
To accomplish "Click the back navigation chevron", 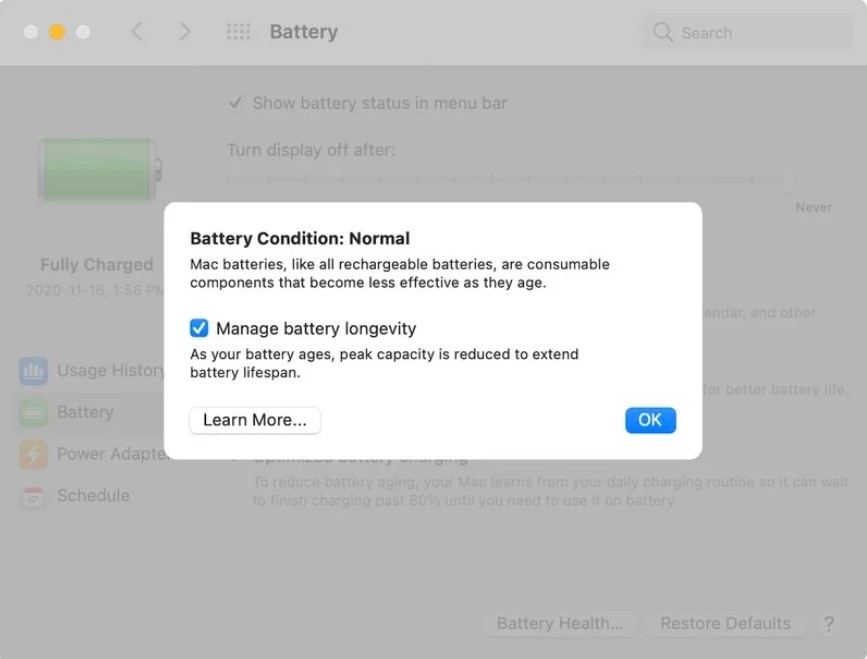I will tap(137, 31).
